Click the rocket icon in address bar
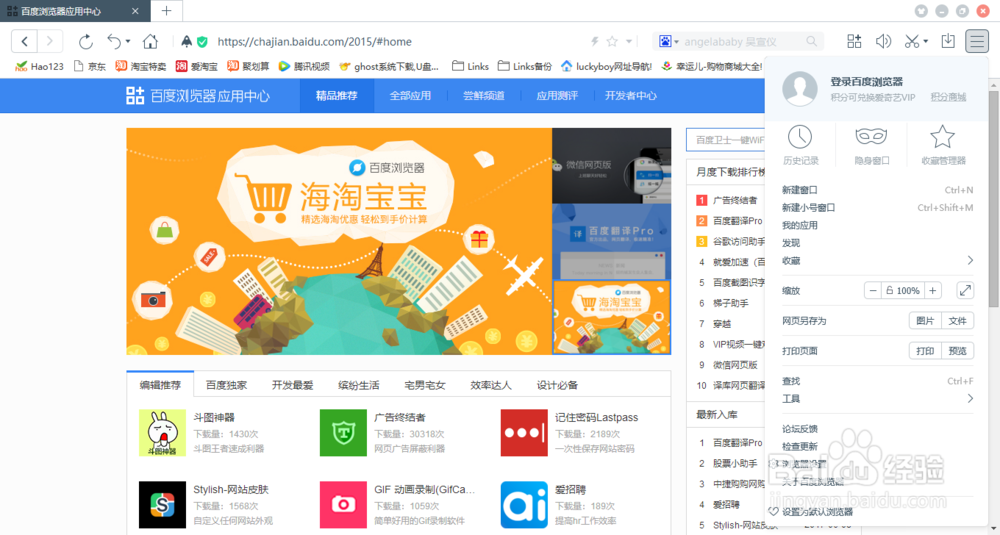 pos(187,42)
